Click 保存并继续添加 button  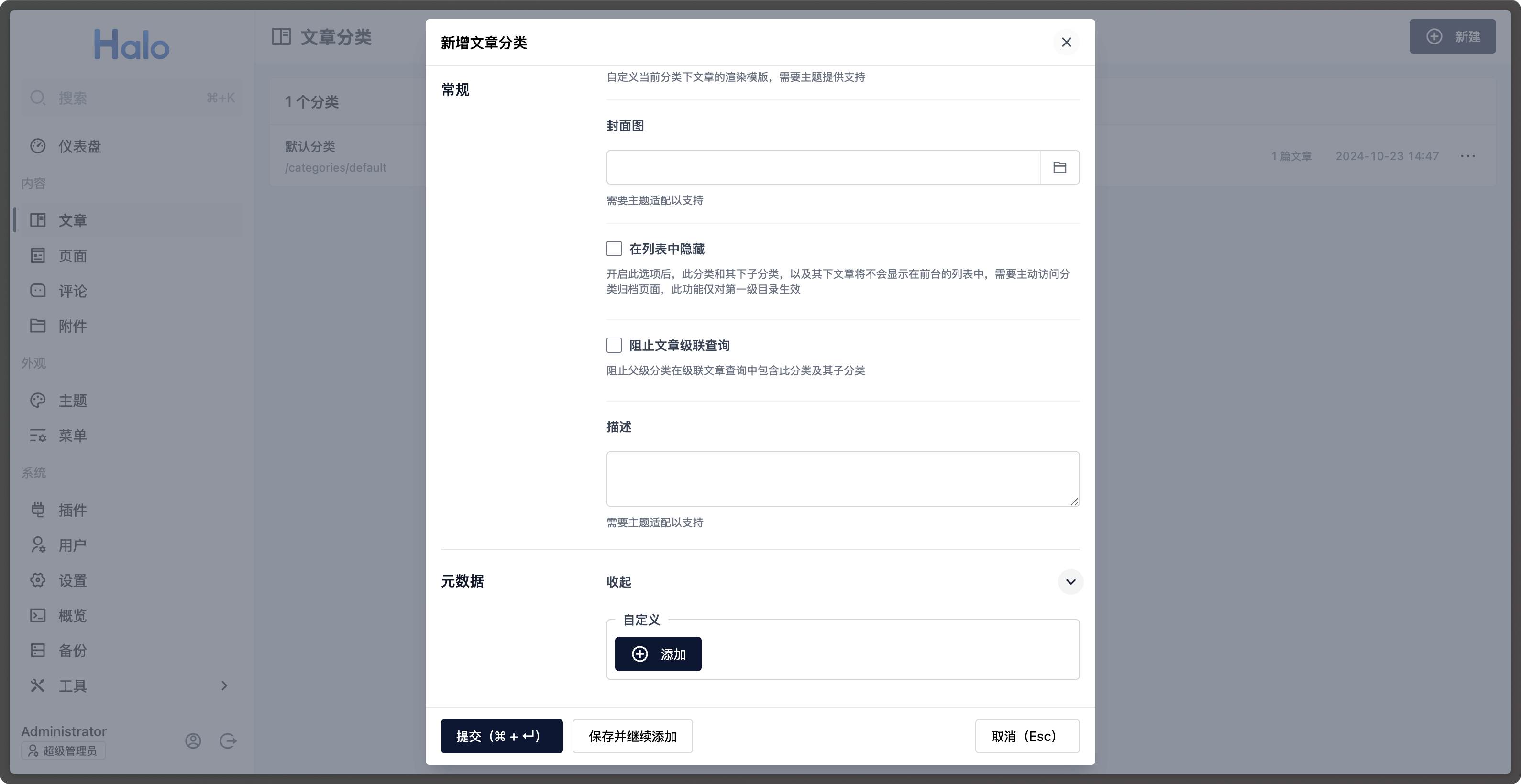(x=632, y=736)
